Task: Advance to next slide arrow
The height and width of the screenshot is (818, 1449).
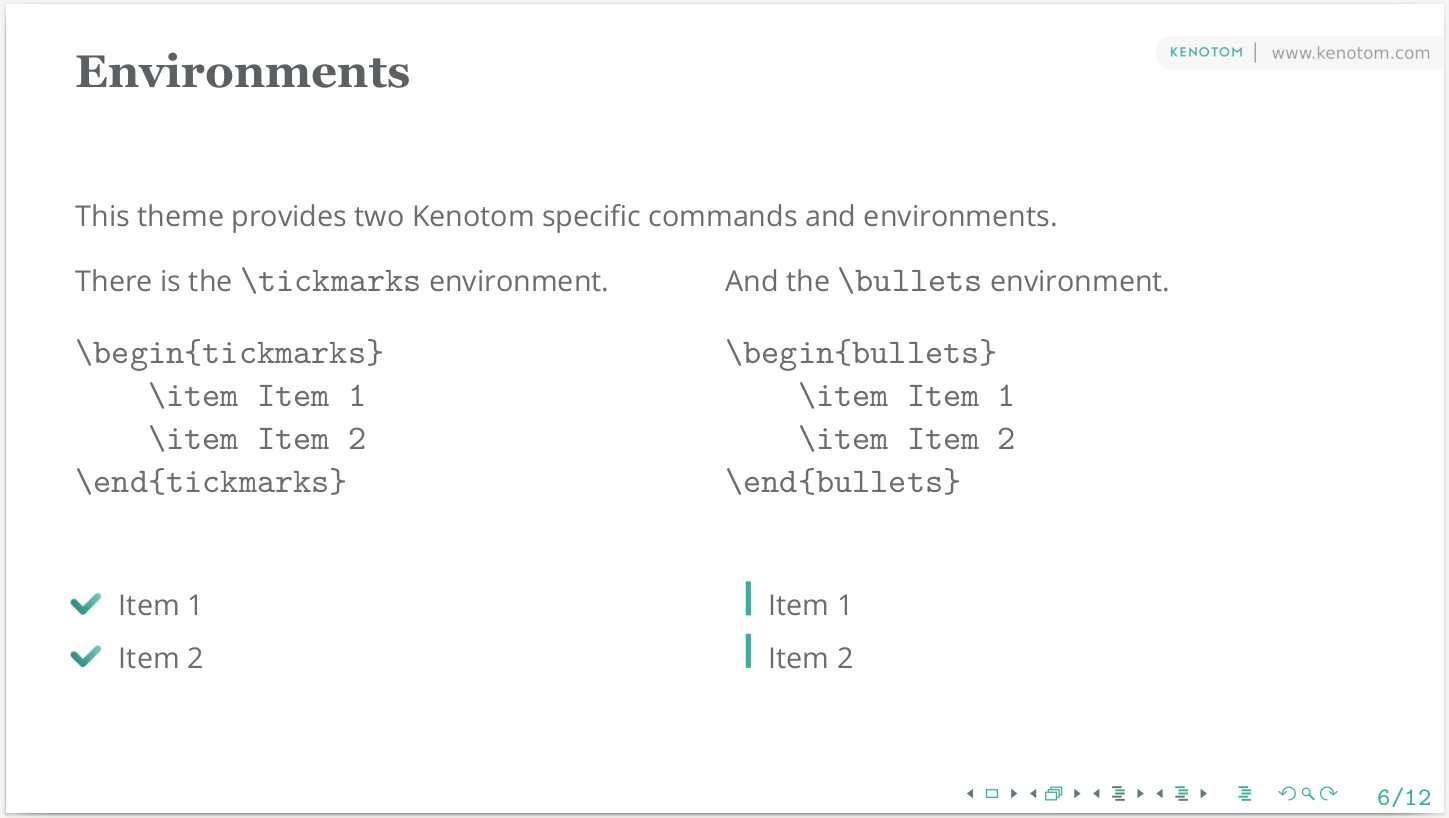Action: pyautogui.click(x=1014, y=794)
